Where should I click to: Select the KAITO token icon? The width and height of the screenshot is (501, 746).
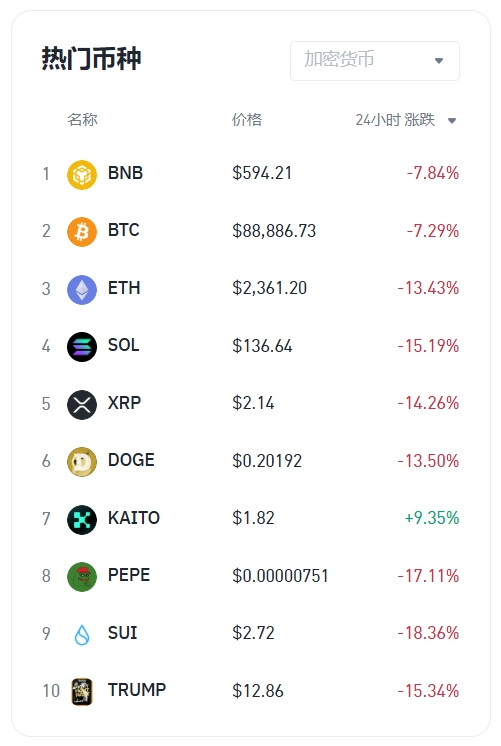[82, 520]
